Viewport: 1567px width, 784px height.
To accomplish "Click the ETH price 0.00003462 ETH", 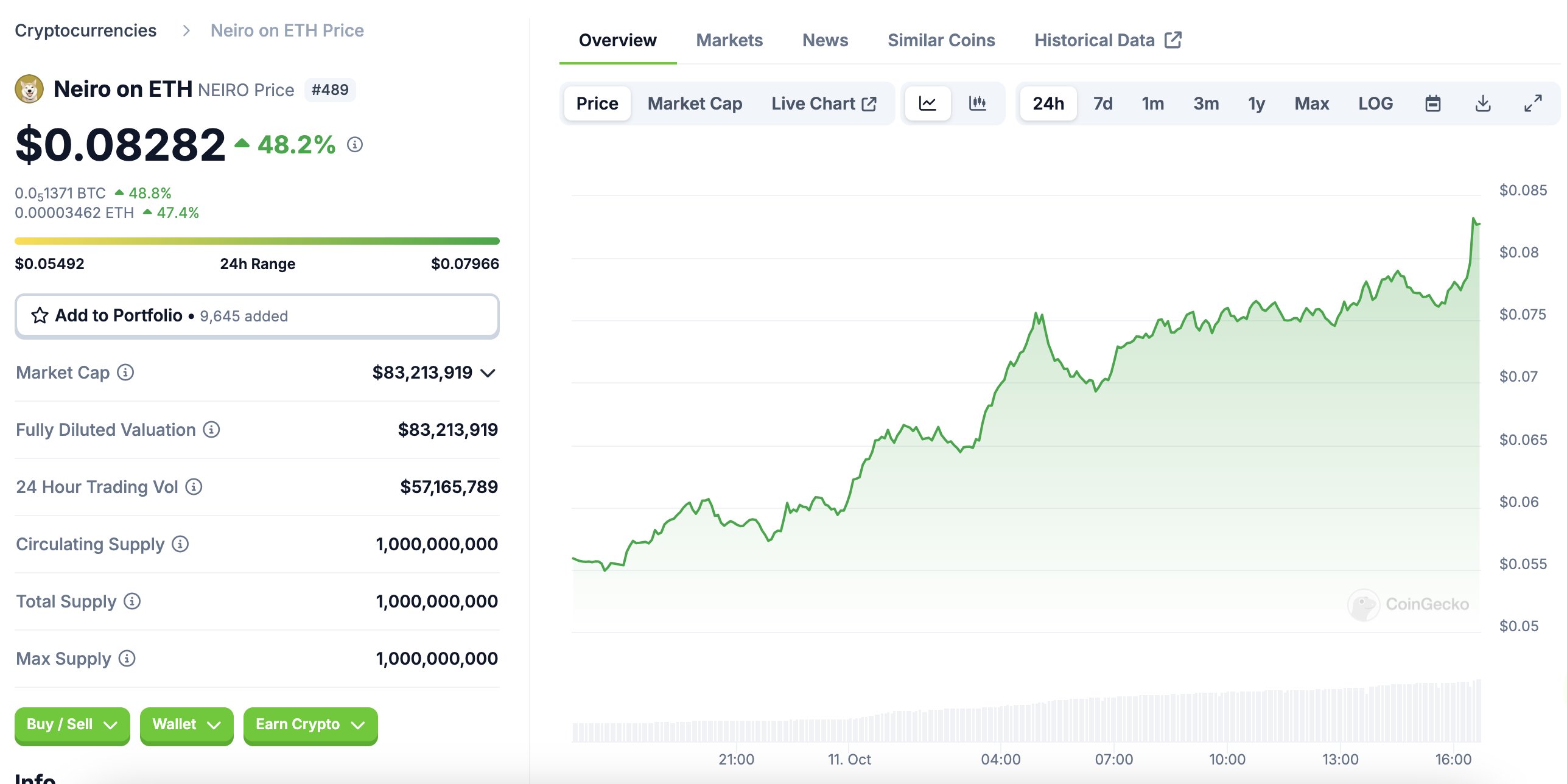I will pyautogui.click(x=74, y=213).
